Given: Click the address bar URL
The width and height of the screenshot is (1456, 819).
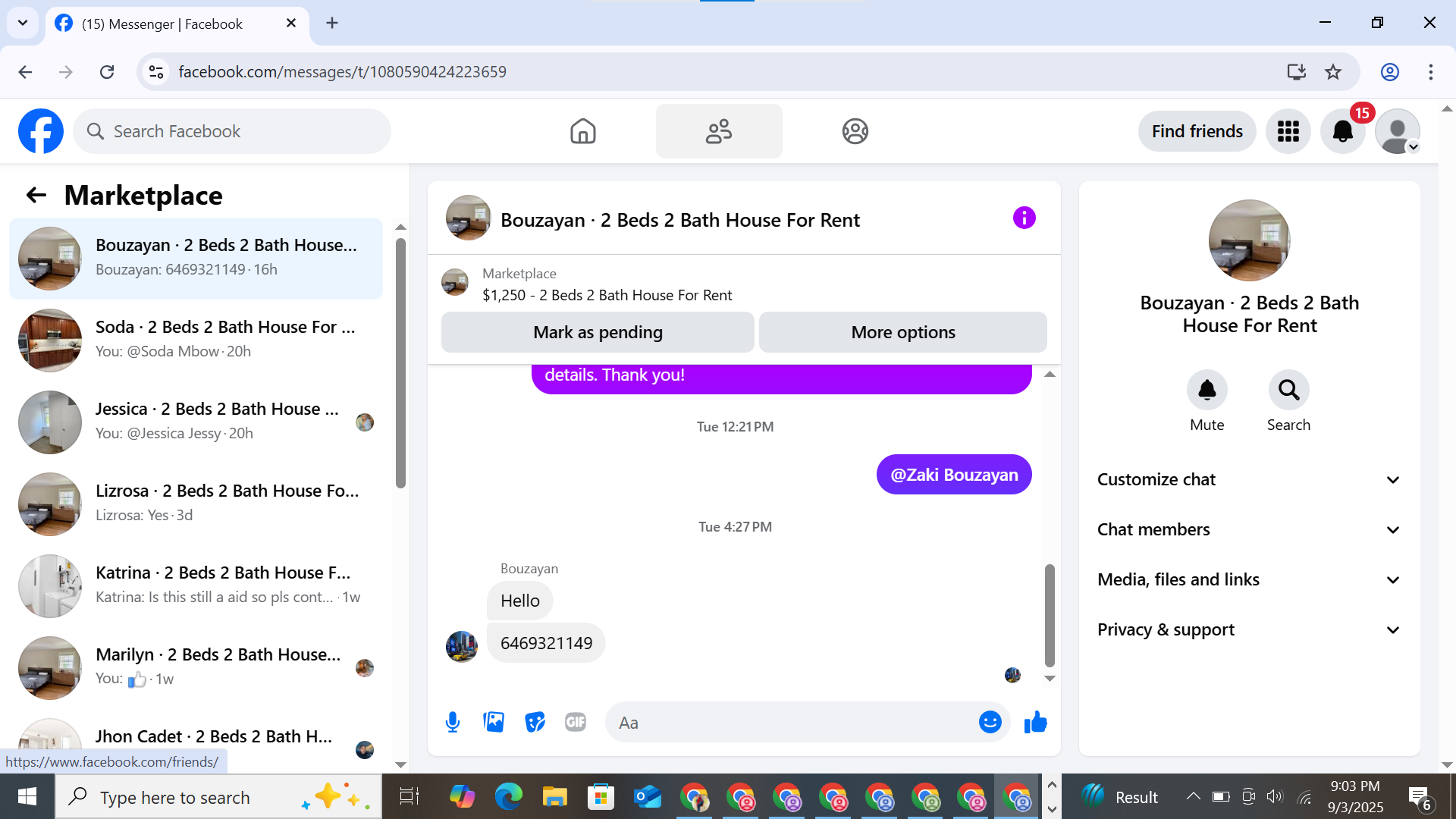Looking at the screenshot, I should pos(342,72).
